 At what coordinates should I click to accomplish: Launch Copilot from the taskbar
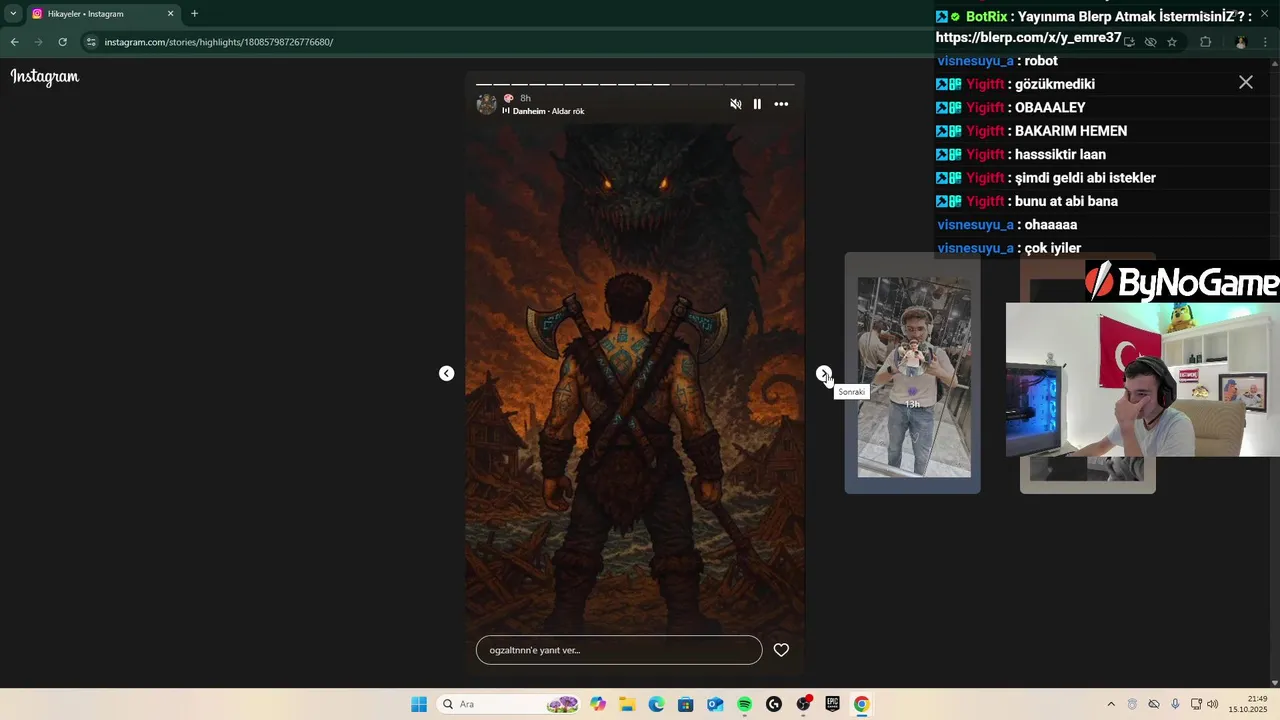click(x=598, y=704)
